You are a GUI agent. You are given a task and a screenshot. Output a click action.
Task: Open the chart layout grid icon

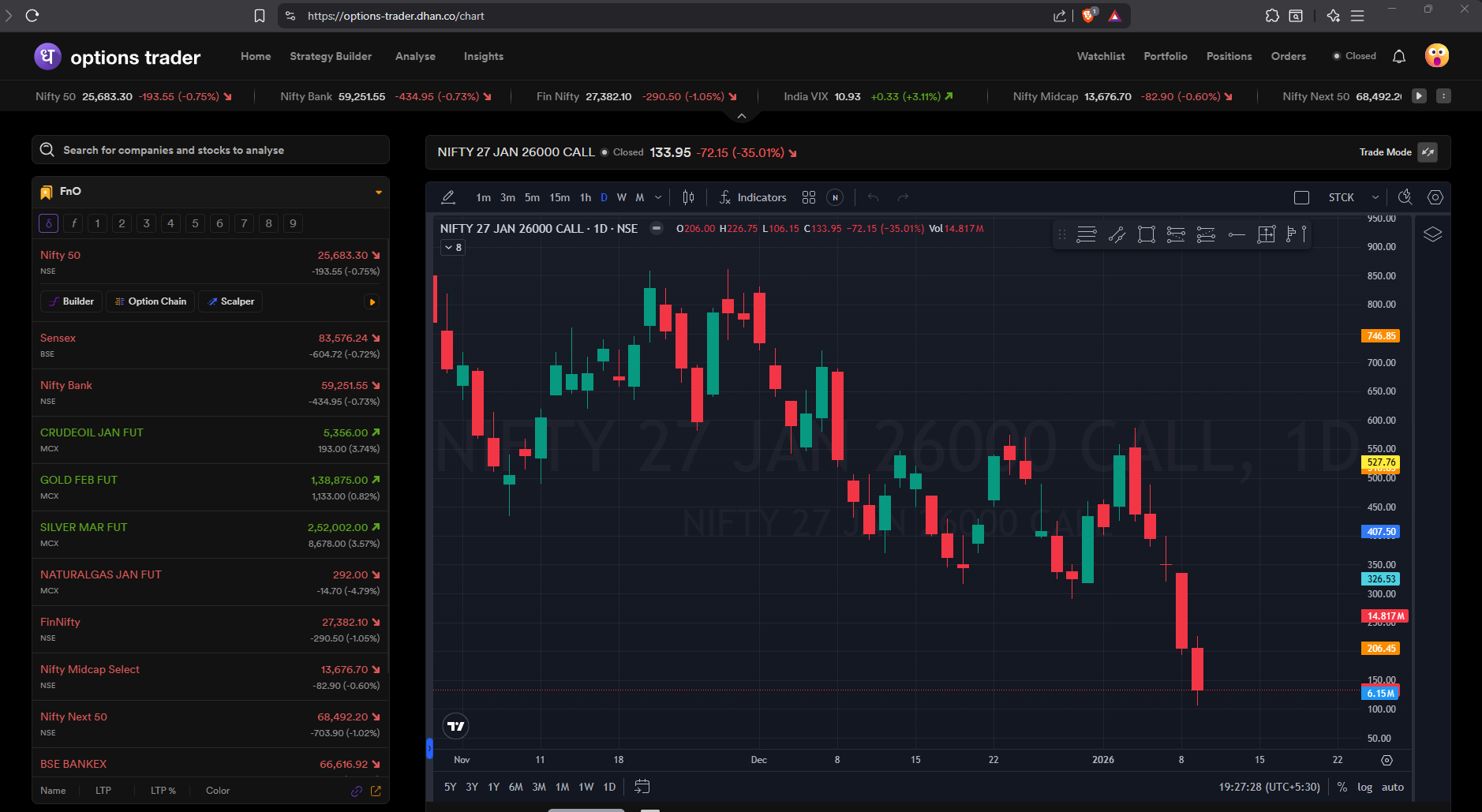pyautogui.click(x=808, y=197)
